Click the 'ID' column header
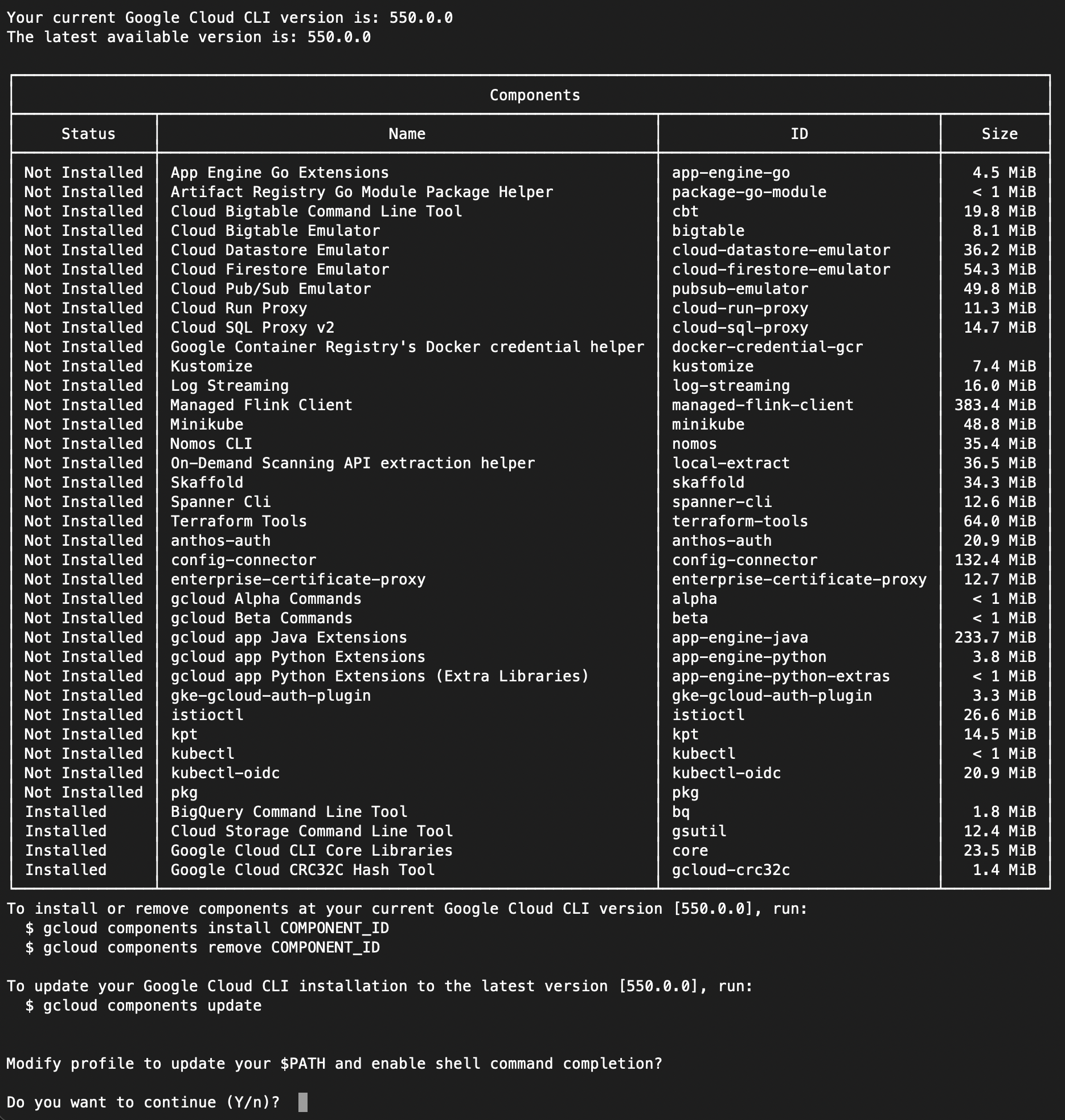The width and height of the screenshot is (1065, 1120). pos(799,134)
